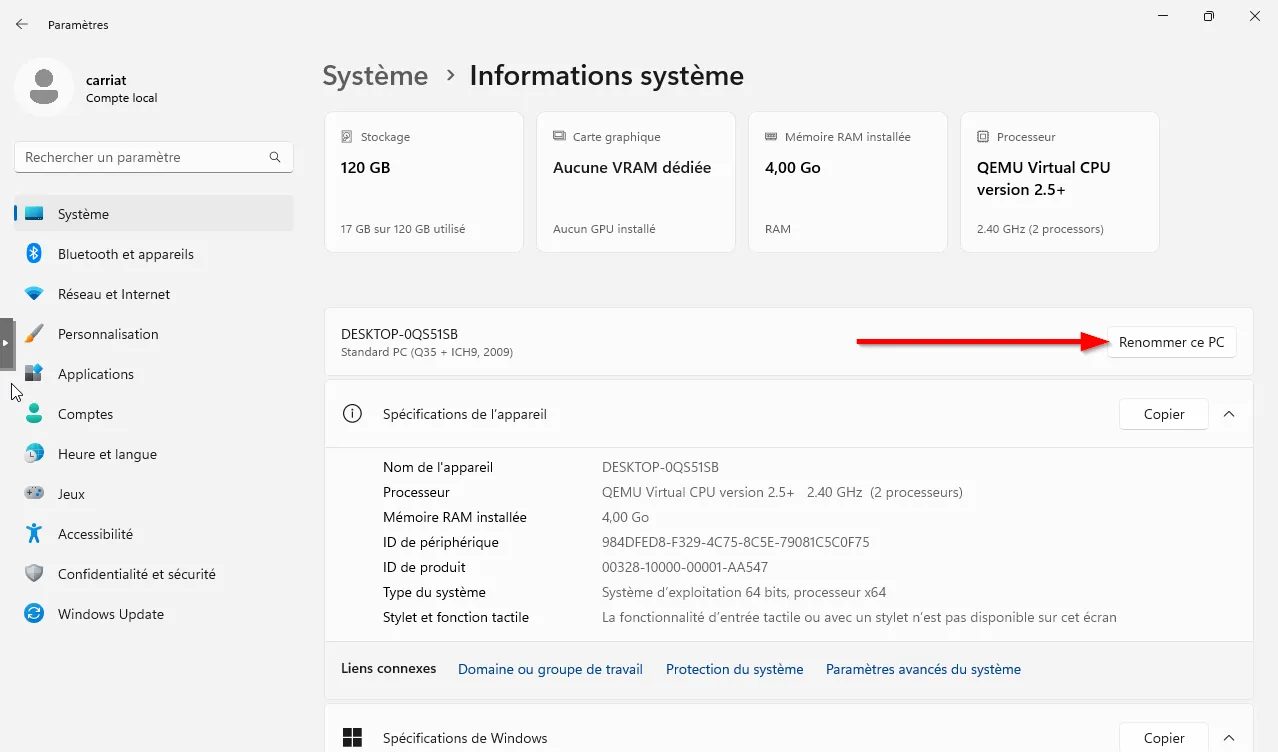The image size is (1278, 752).
Task: Open Bluetooth et appareils icon
Action: coord(34,254)
